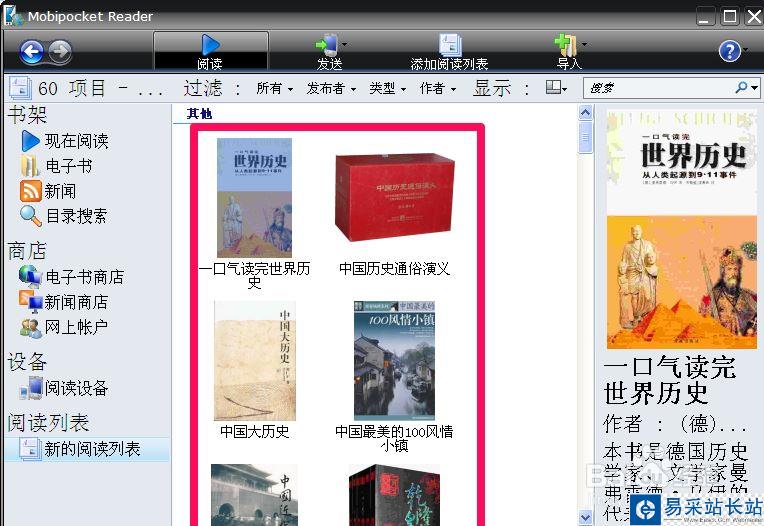Click the 网上帐户 users icon
Screen dimensions: 764x526
(31, 328)
